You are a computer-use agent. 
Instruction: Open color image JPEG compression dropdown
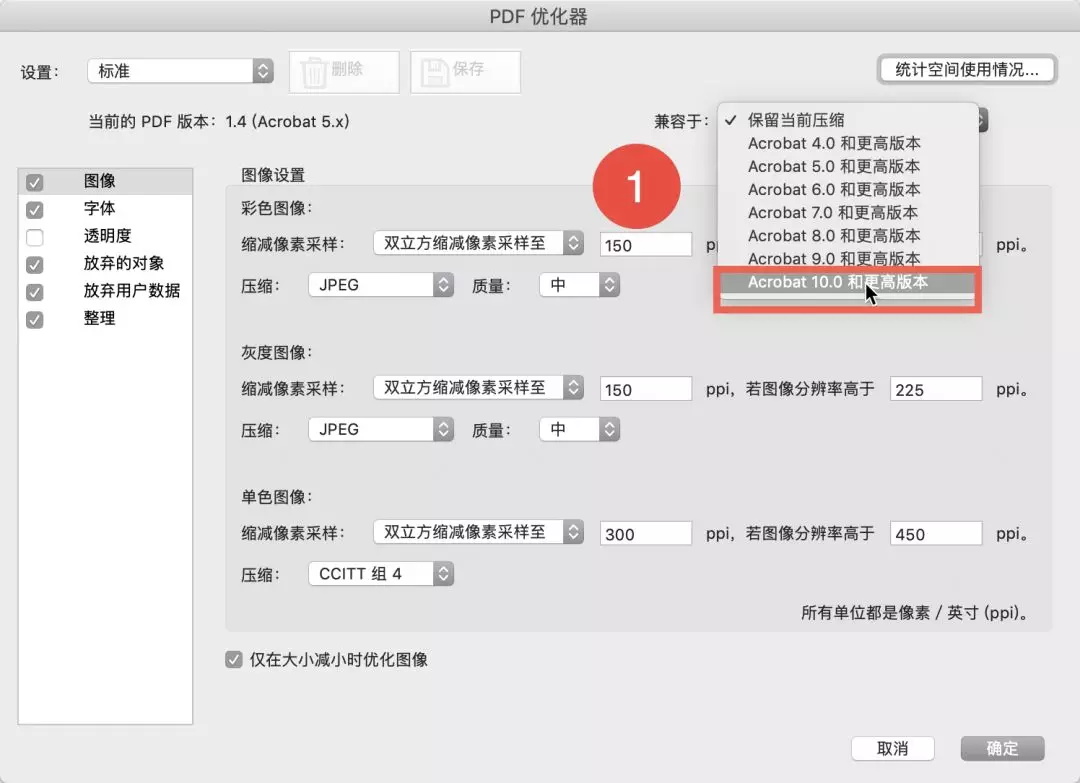coord(380,285)
